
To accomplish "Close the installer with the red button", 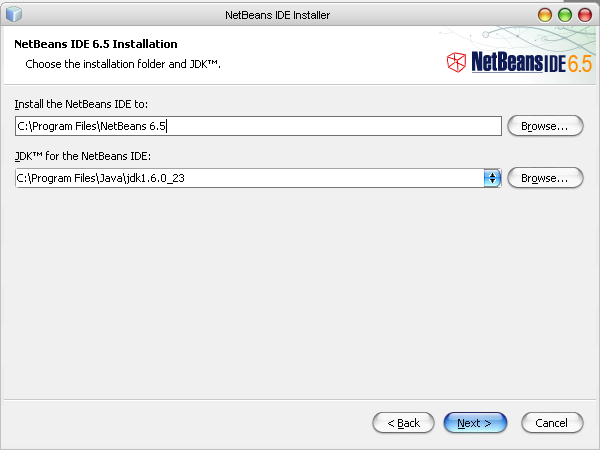I will (583, 15).
